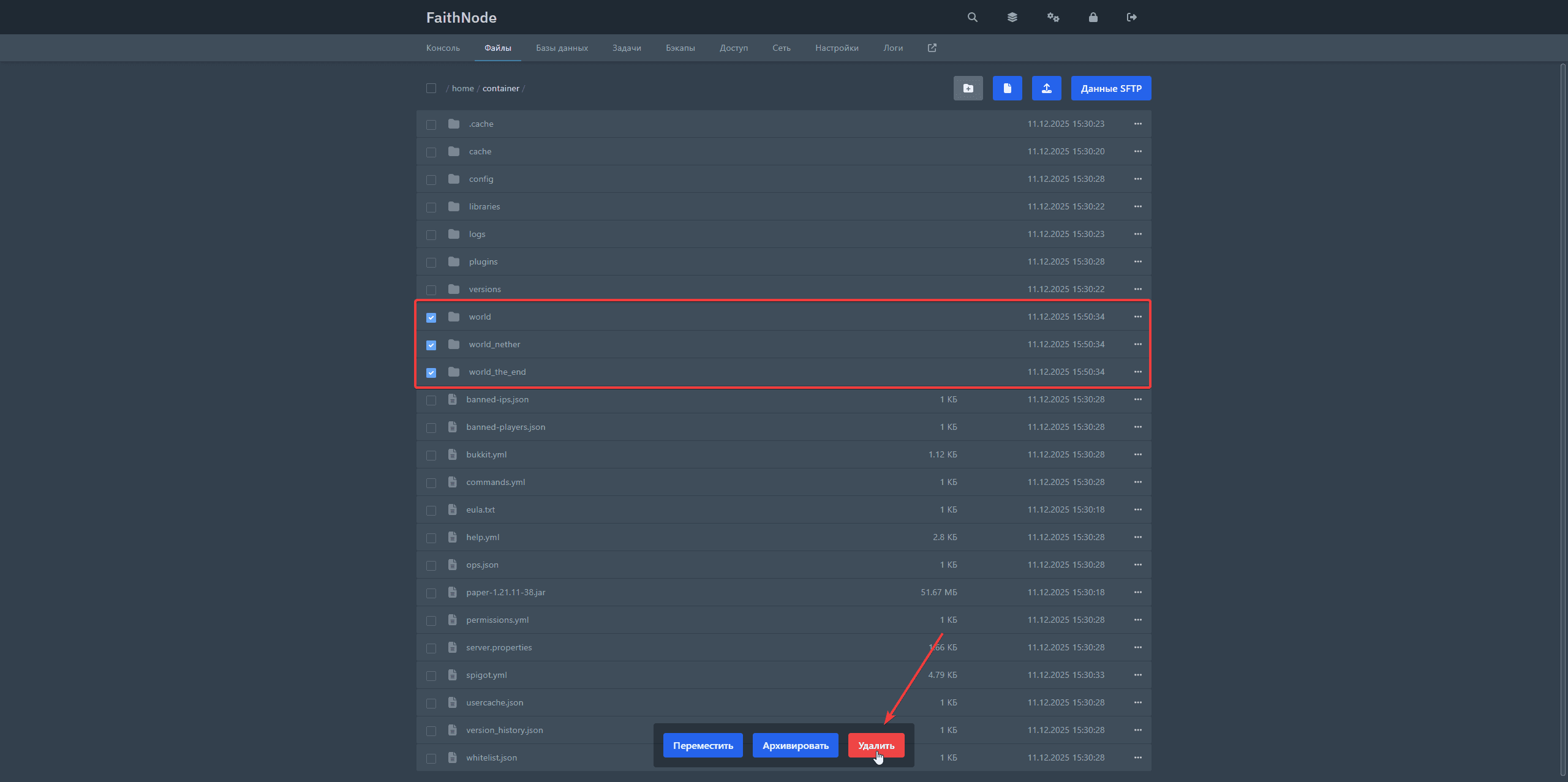This screenshot has height=782, width=1568.
Task: Click the home breadcrumb link
Action: [462, 88]
